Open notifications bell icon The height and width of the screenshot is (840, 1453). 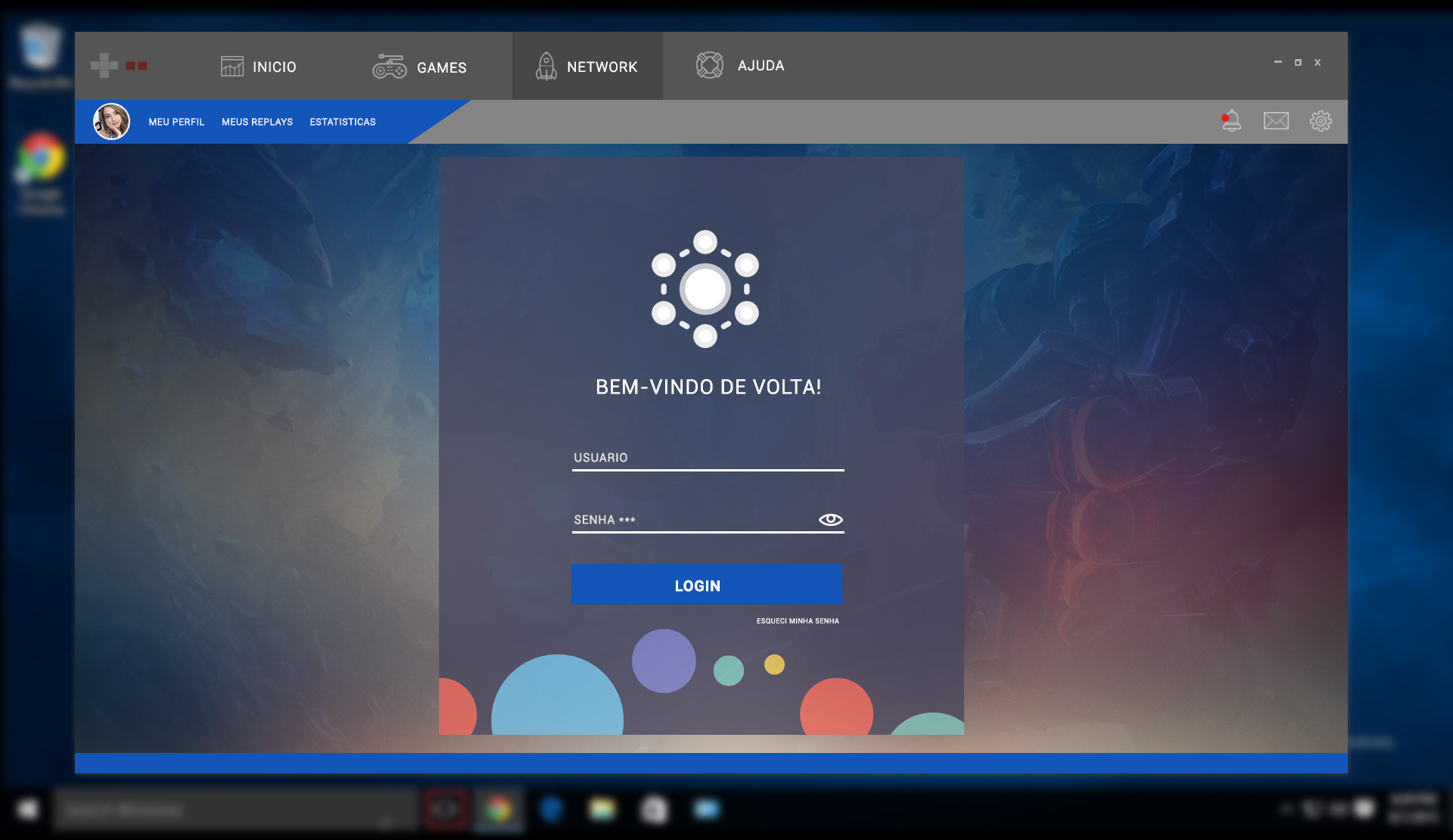coord(1231,120)
